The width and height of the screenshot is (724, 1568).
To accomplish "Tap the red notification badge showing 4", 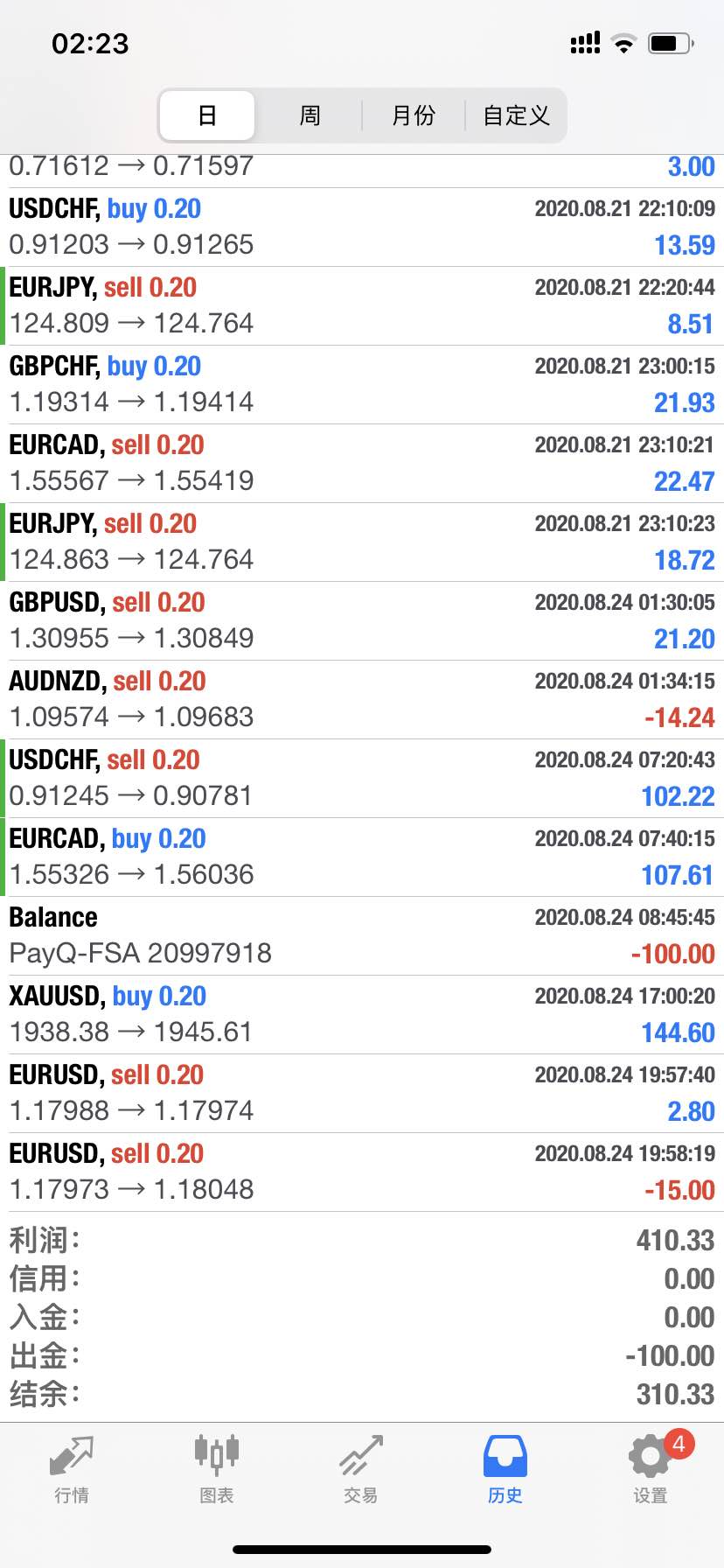I will 679,1444.
